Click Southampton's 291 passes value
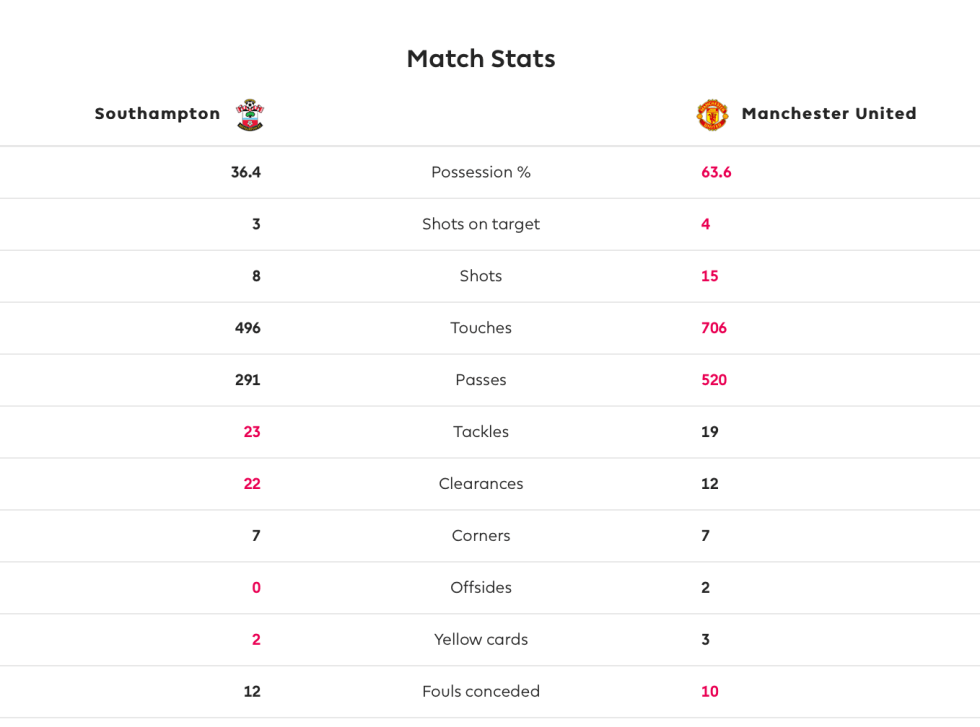The width and height of the screenshot is (980, 727). [248, 380]
